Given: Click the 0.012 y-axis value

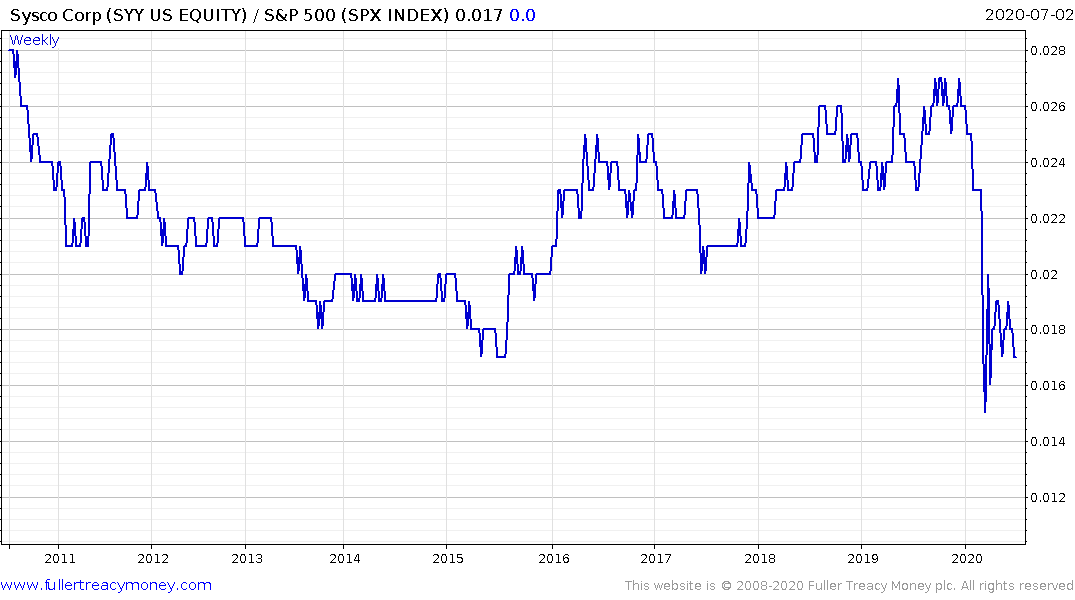Looking at the screenshot, I should click(1048, 498).
